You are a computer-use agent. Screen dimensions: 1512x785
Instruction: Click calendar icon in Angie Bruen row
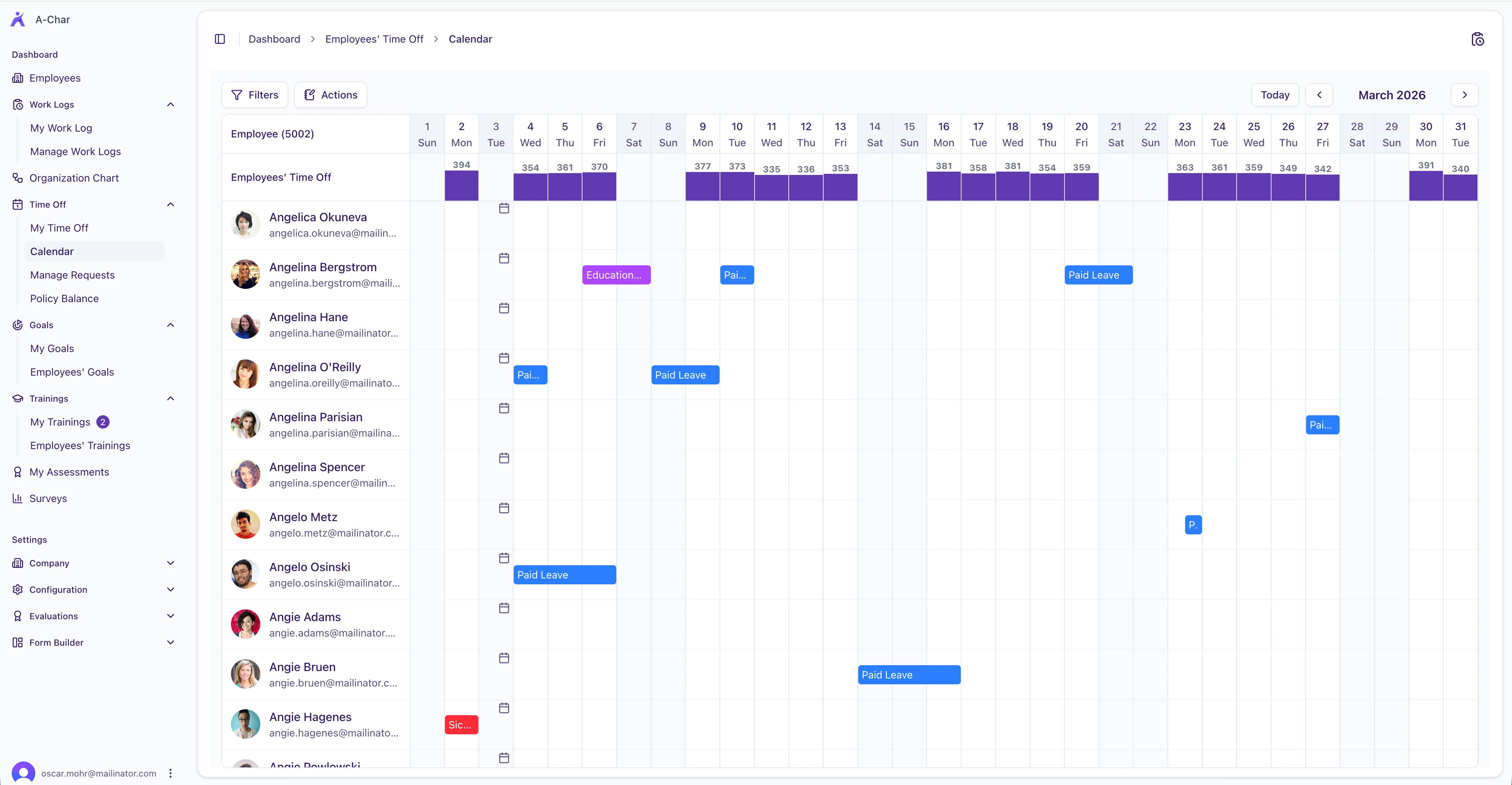point(504,658)
